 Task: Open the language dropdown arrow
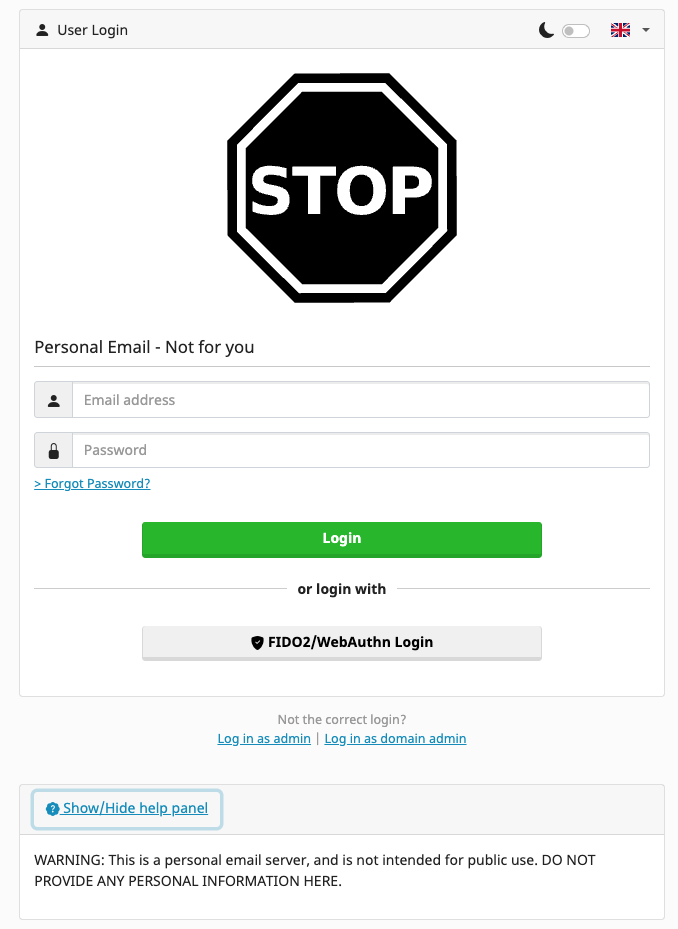click(x=646, y=30)
